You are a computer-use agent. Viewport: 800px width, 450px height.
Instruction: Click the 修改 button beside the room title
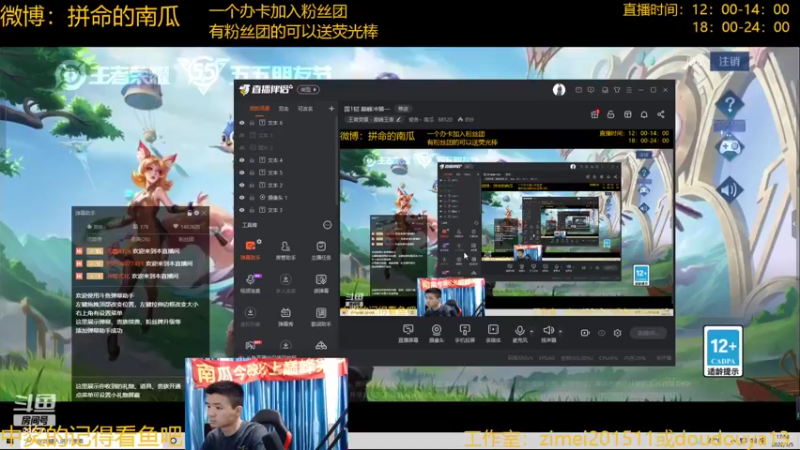403,109
